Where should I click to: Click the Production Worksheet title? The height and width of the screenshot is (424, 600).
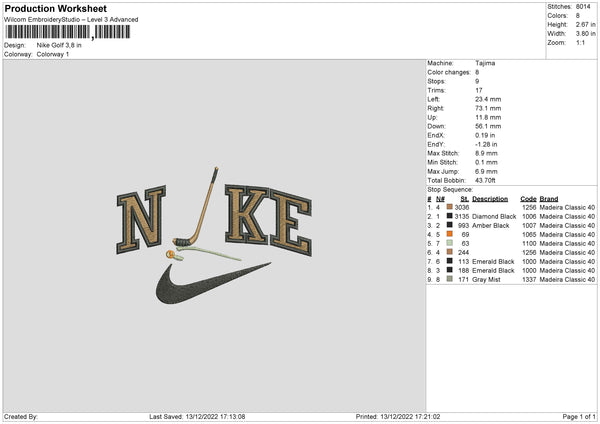point(55,8)
